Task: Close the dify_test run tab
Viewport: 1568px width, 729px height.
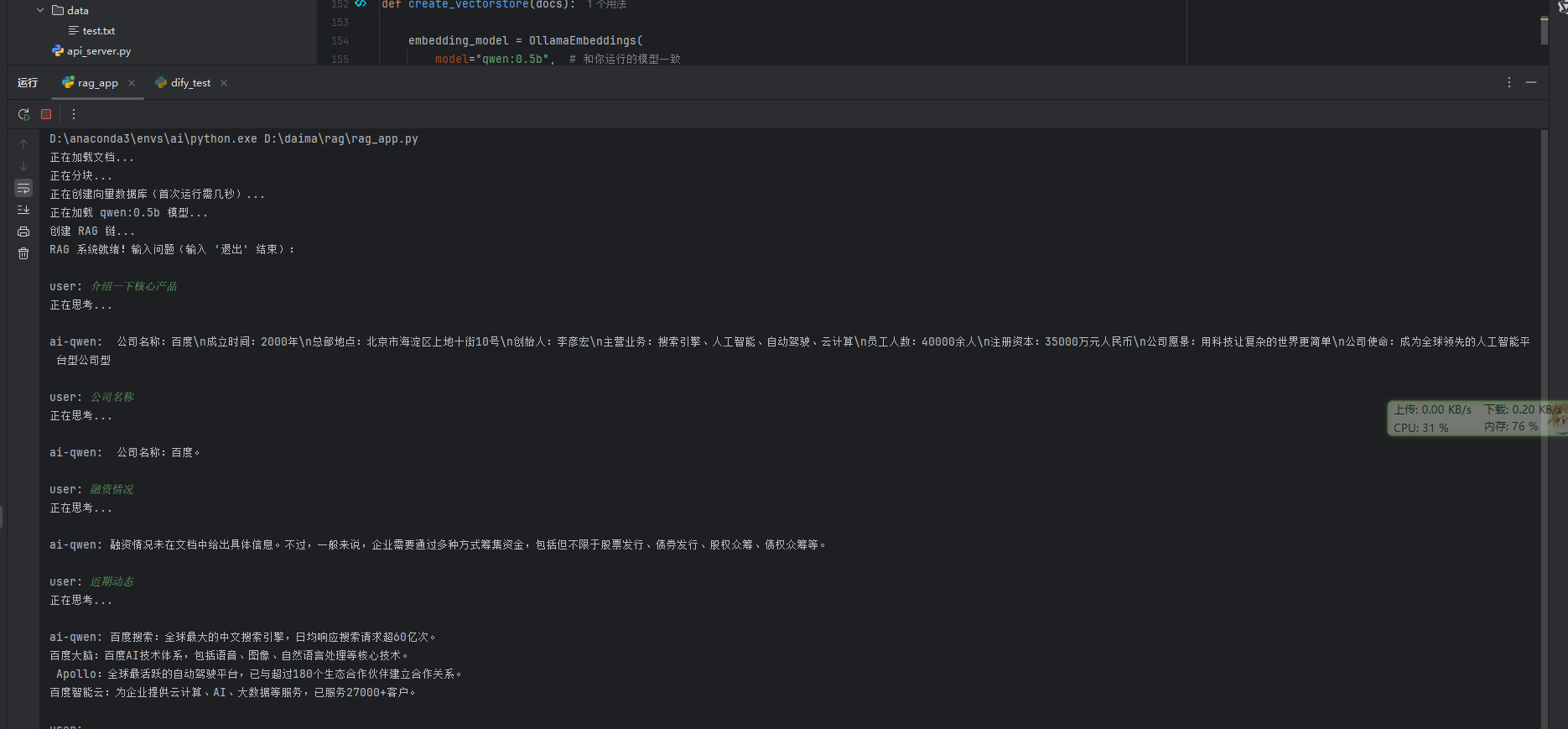Action: coord(224,83)
